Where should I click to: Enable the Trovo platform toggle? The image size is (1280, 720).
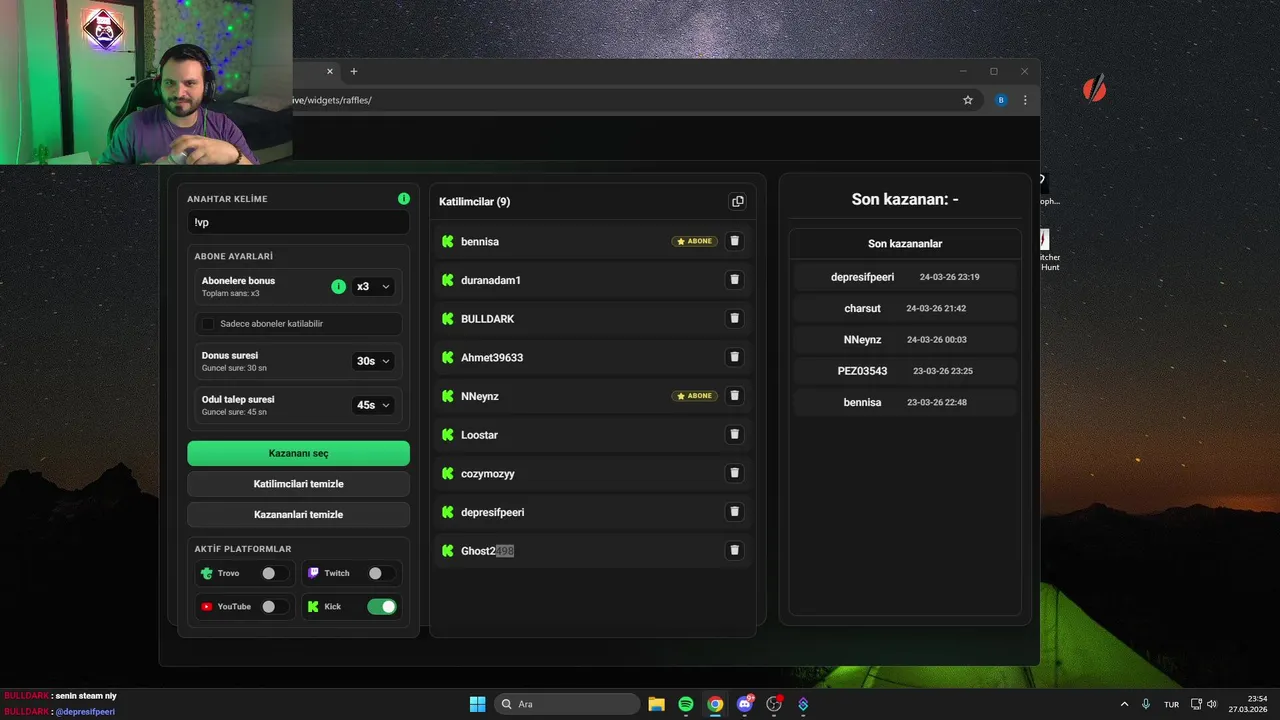275,573
